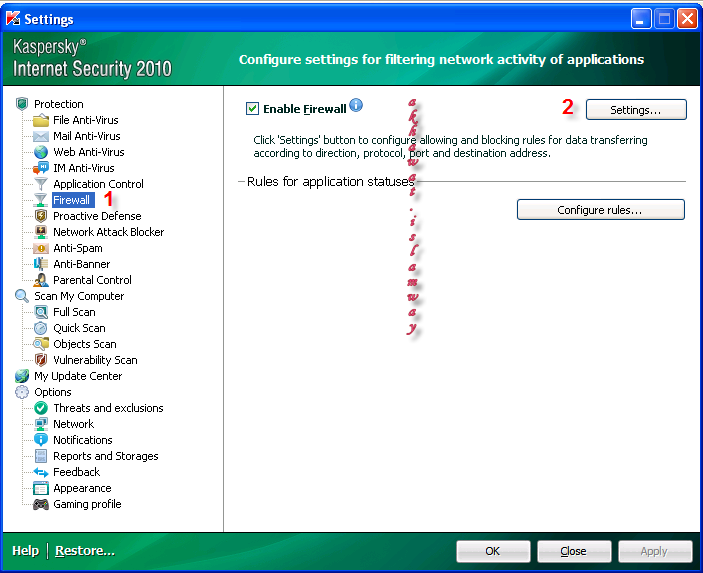Open Anti-Spam settings
Screen dimensions: 703x573
coord(78,248)
